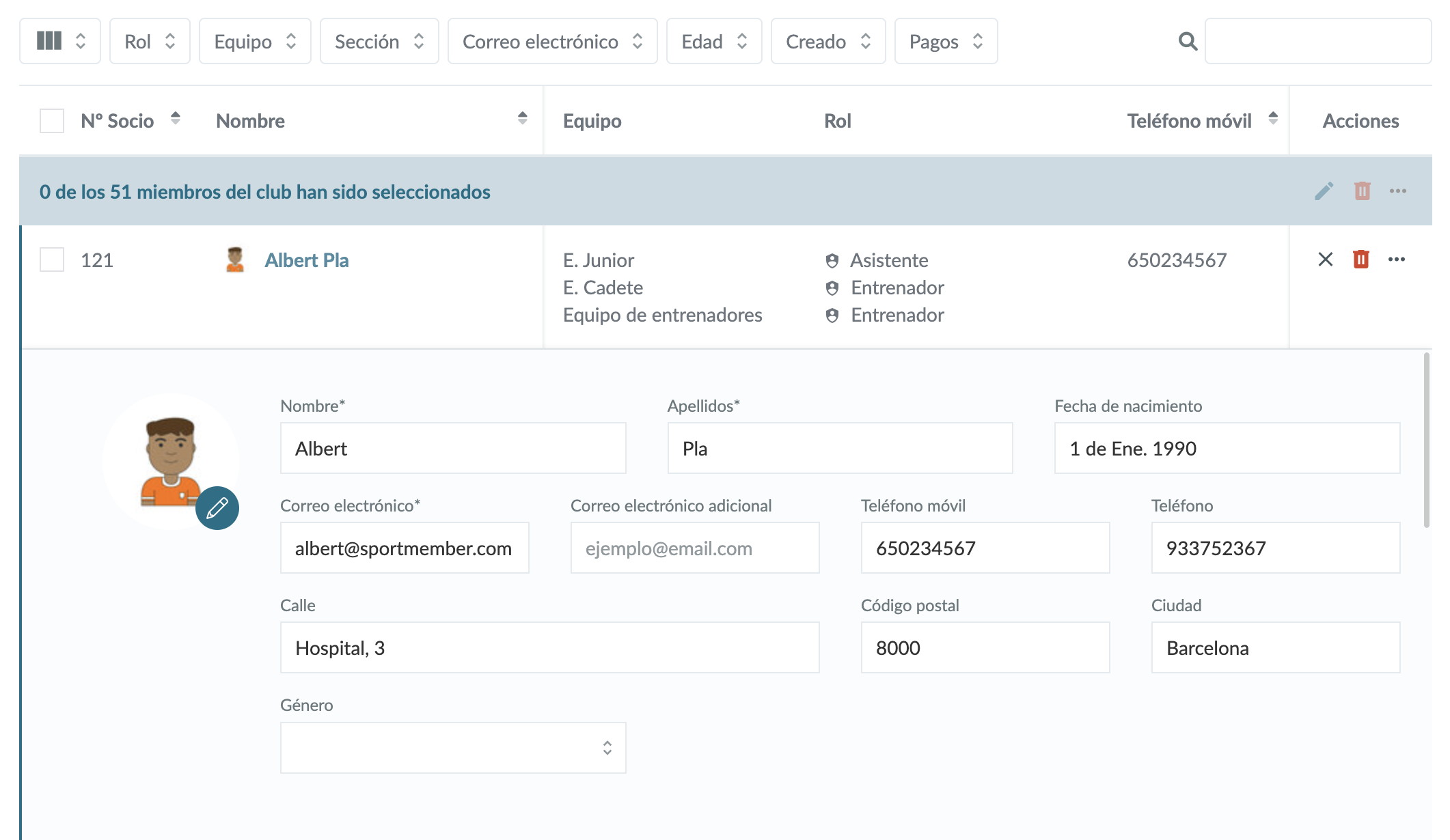
Task: Toggle the select-all members checkbox
Action: [x=52, y=121]
